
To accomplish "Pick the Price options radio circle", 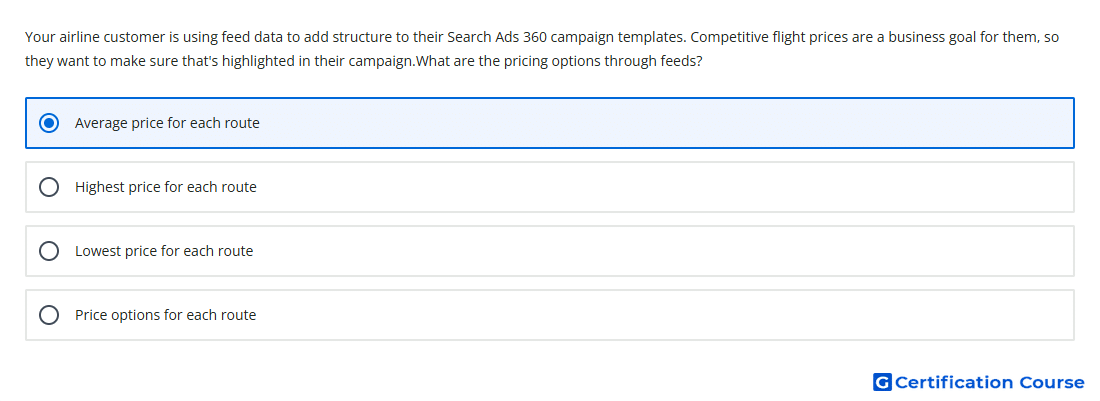I will (x=49, y=315).
